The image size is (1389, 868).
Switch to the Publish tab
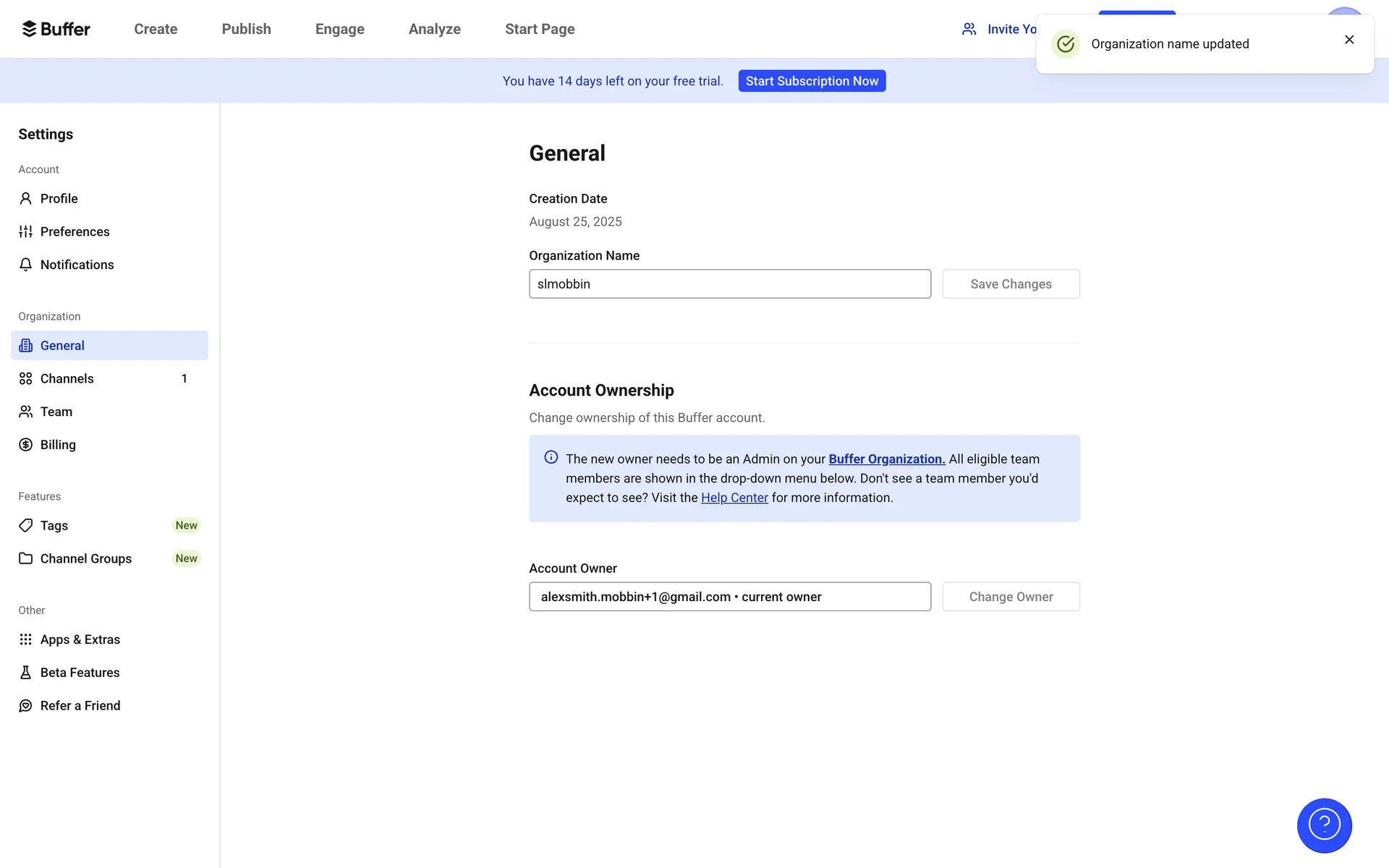(x=246, y=29)
